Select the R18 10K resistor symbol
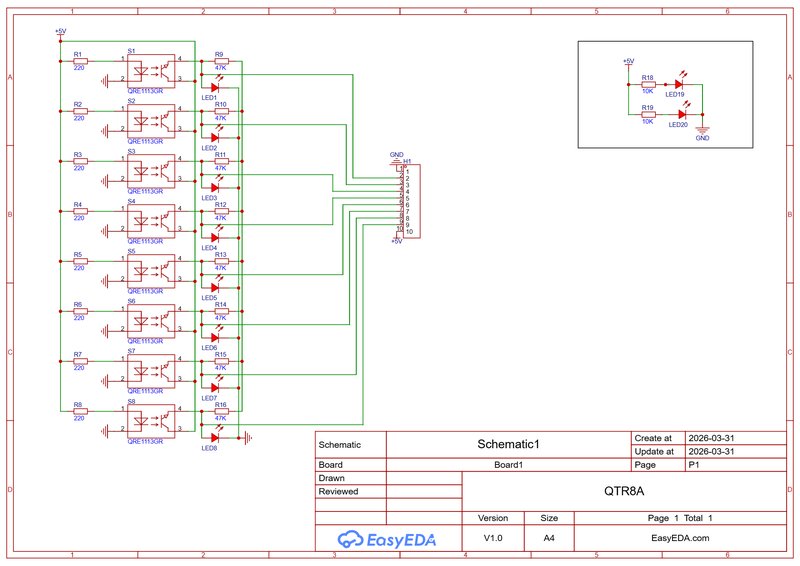This screenshot has height=566, width=800. 648,85
